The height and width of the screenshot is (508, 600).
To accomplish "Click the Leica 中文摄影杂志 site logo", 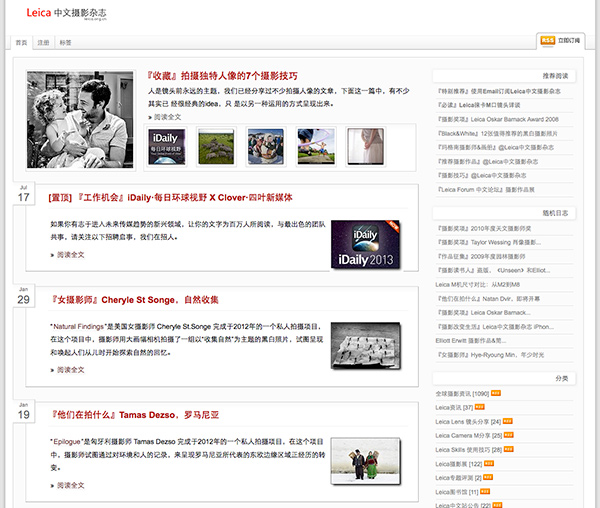I will (x=62, y=13).
